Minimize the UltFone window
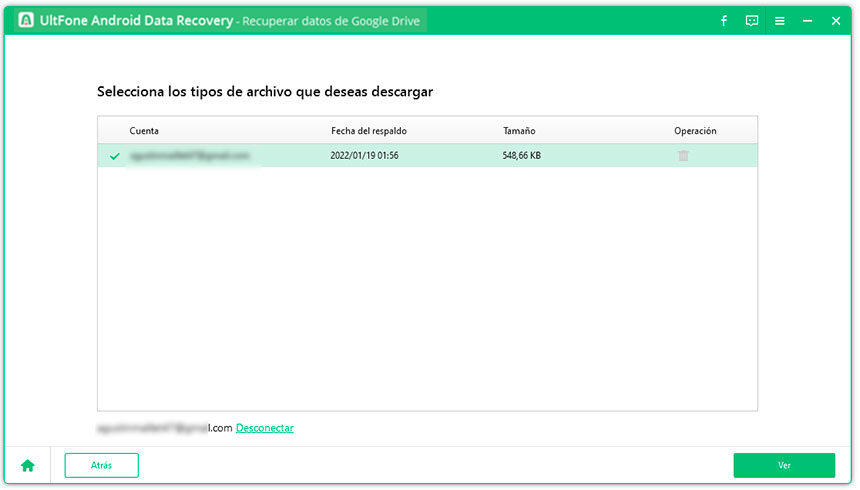Image resolution: width=860 pixels, height=490 pixels. coord(807,21)
